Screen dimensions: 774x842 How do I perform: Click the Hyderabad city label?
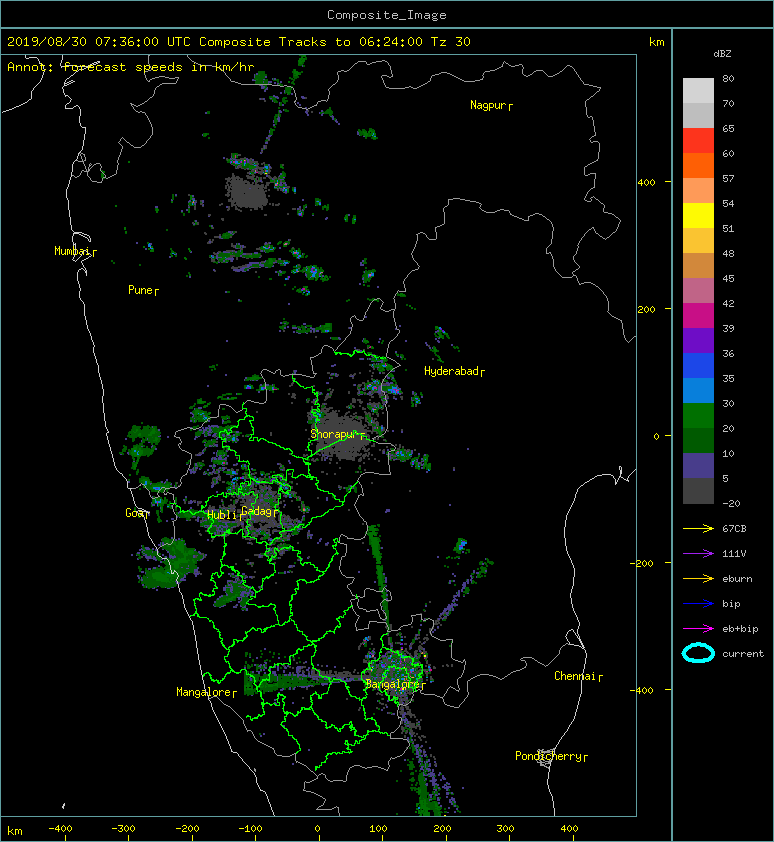click(x=454, y=372)
